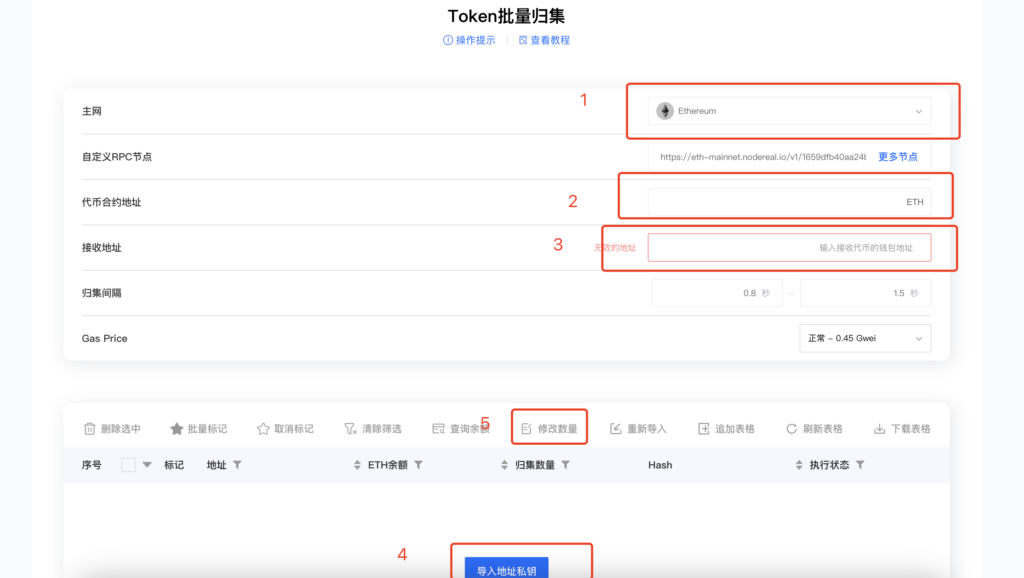Image resolution: width=1024 pixels, height=578 pixels.
Task: Click the 更多节点 link
Action: [897, 157]
